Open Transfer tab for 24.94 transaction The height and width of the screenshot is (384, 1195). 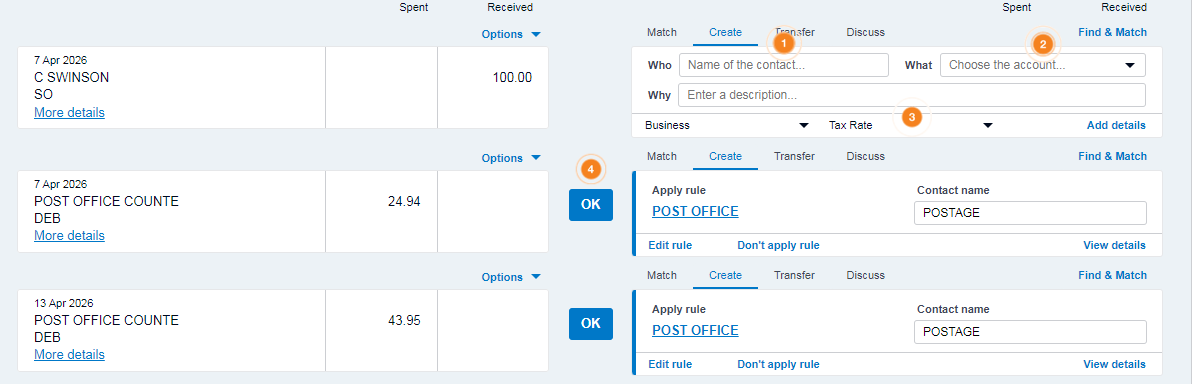point(794,156)
